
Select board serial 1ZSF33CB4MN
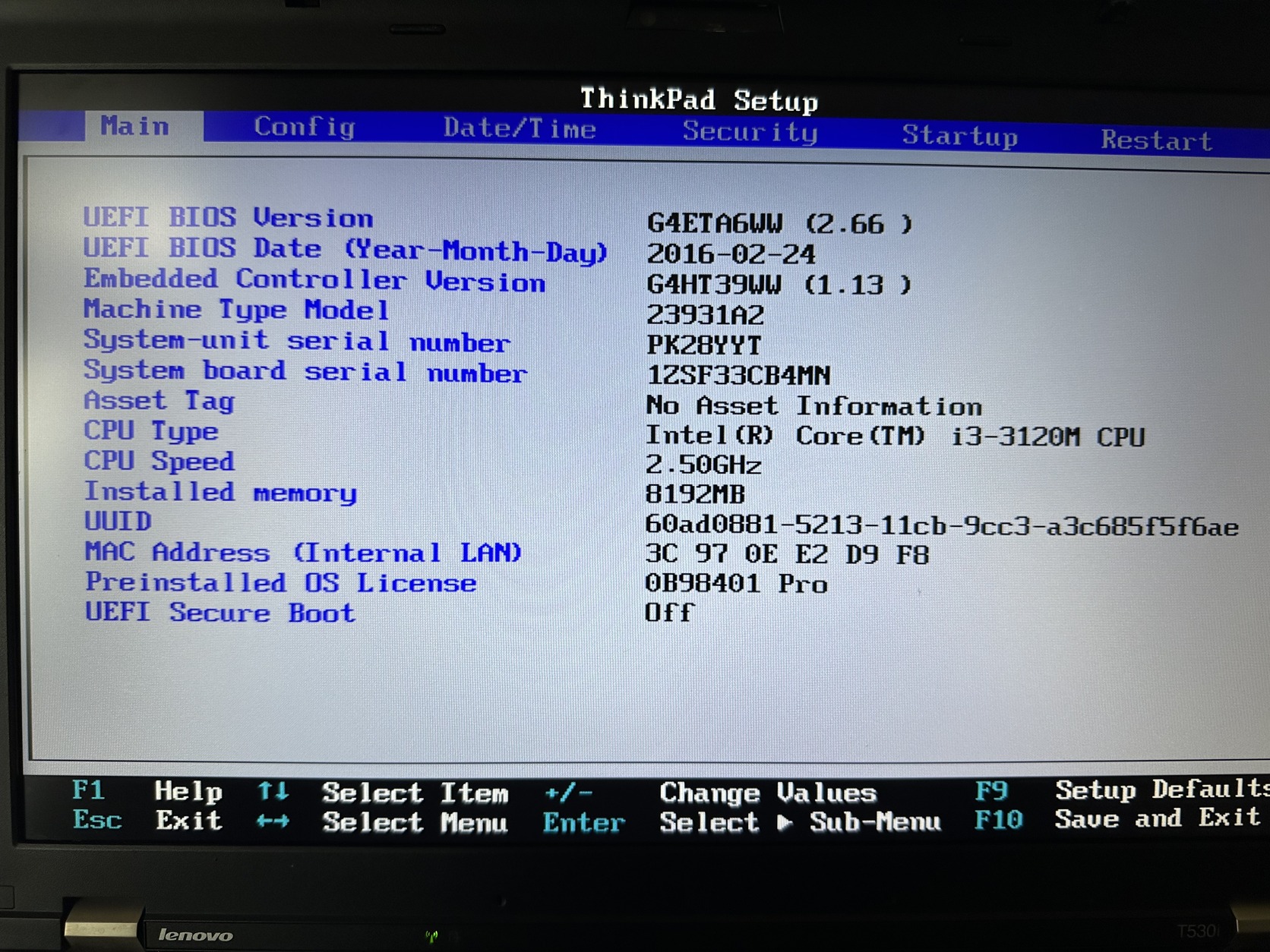point(738,376)
